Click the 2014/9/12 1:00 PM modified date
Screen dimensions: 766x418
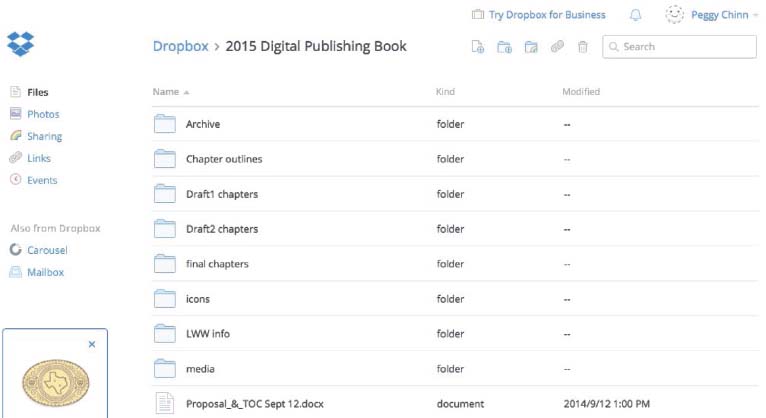coord(606,404)
